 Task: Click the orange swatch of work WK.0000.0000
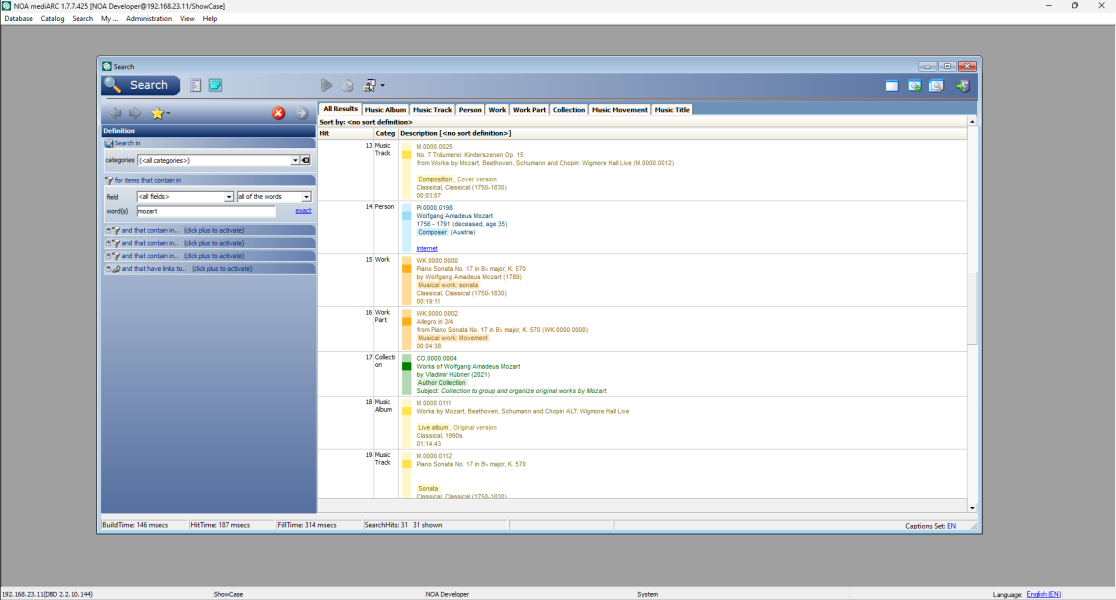(406, 268)
